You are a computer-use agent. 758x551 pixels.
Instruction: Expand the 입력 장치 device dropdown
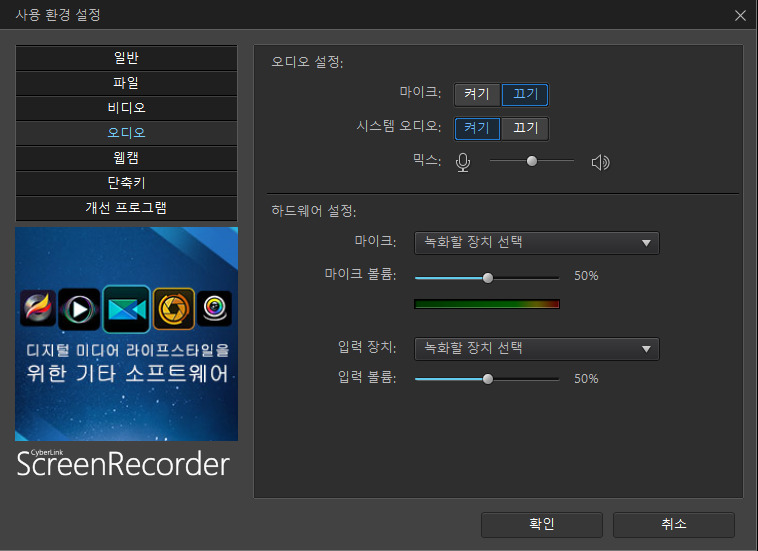537,349
